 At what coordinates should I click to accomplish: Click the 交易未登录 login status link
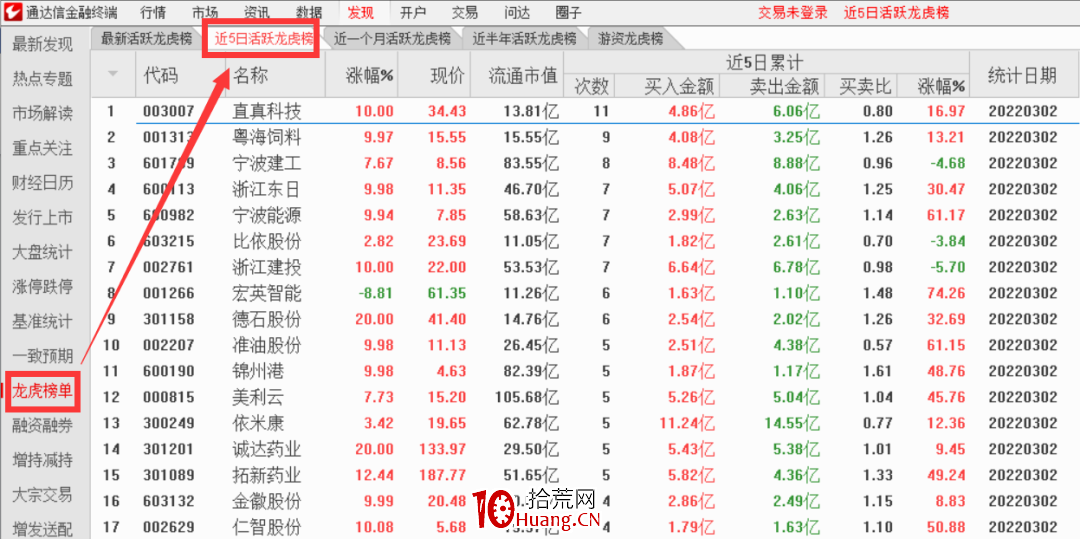(x=793, y=12)
